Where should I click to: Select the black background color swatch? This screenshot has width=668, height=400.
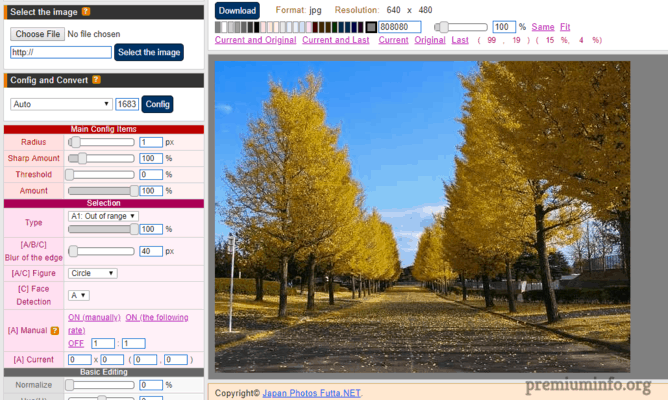(256, 27)
